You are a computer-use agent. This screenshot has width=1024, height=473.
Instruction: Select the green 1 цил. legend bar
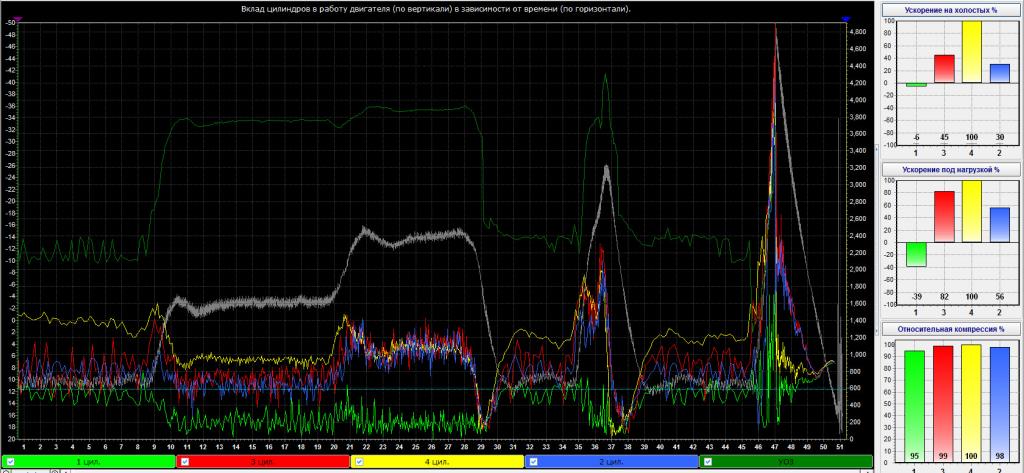pos(89,462)
